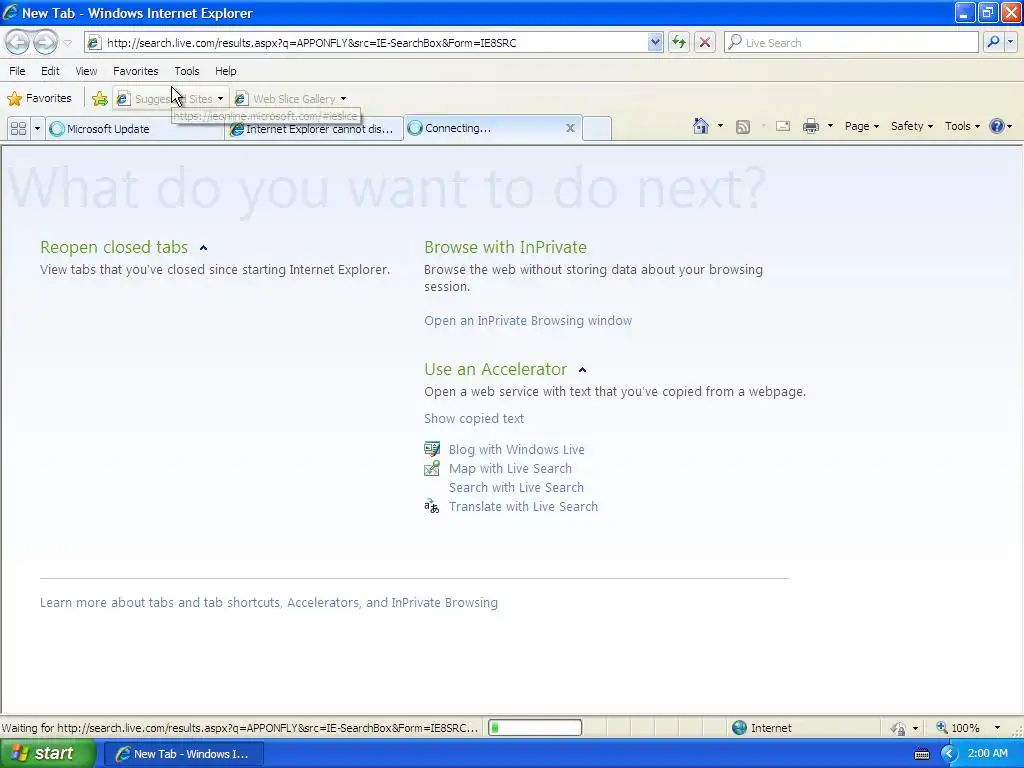Click the Reopen closed tabs heading
The width and height of the screenshot is (1024, 768).
[114, 247]
